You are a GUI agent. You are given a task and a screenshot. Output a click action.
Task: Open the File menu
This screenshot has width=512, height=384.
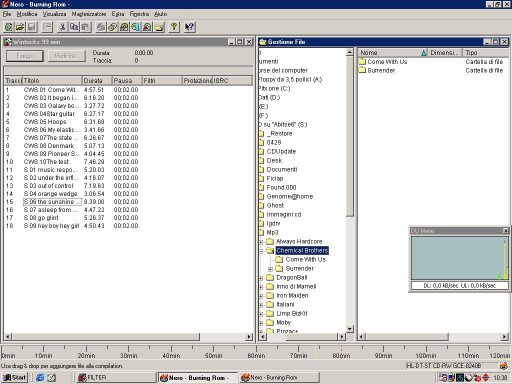(7, 14)
